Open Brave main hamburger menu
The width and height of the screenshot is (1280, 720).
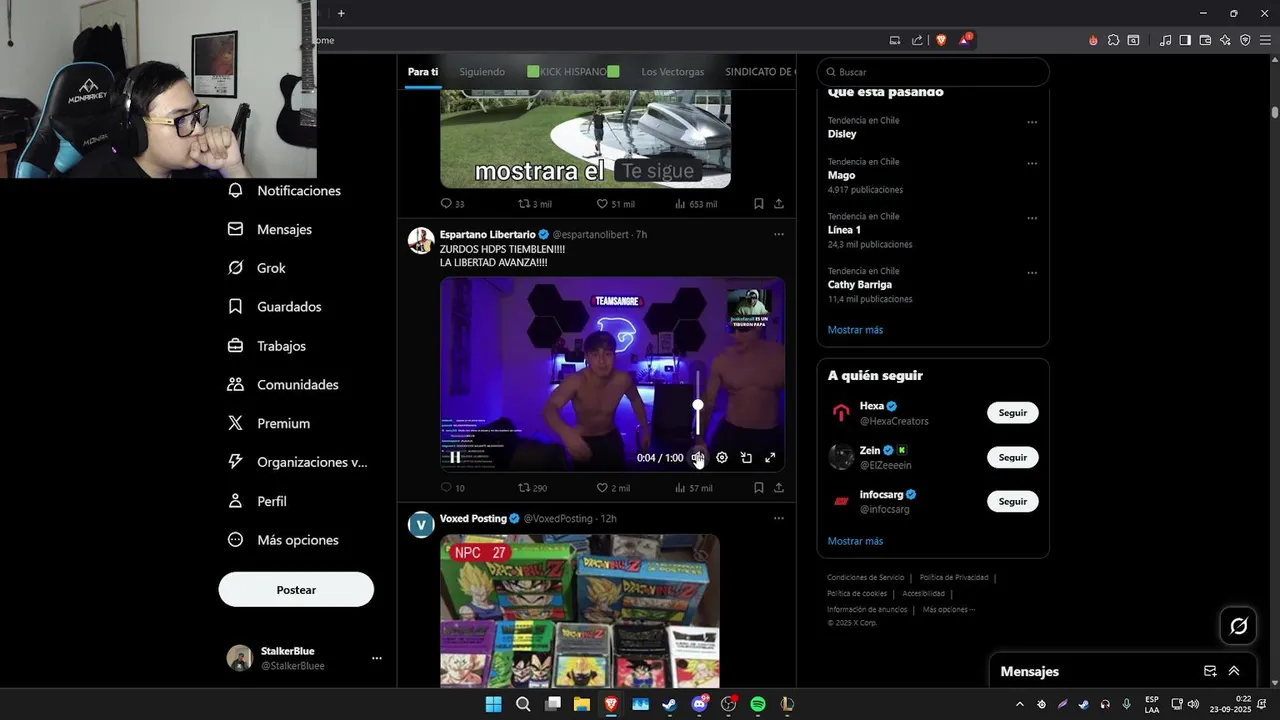(1265, 40)
